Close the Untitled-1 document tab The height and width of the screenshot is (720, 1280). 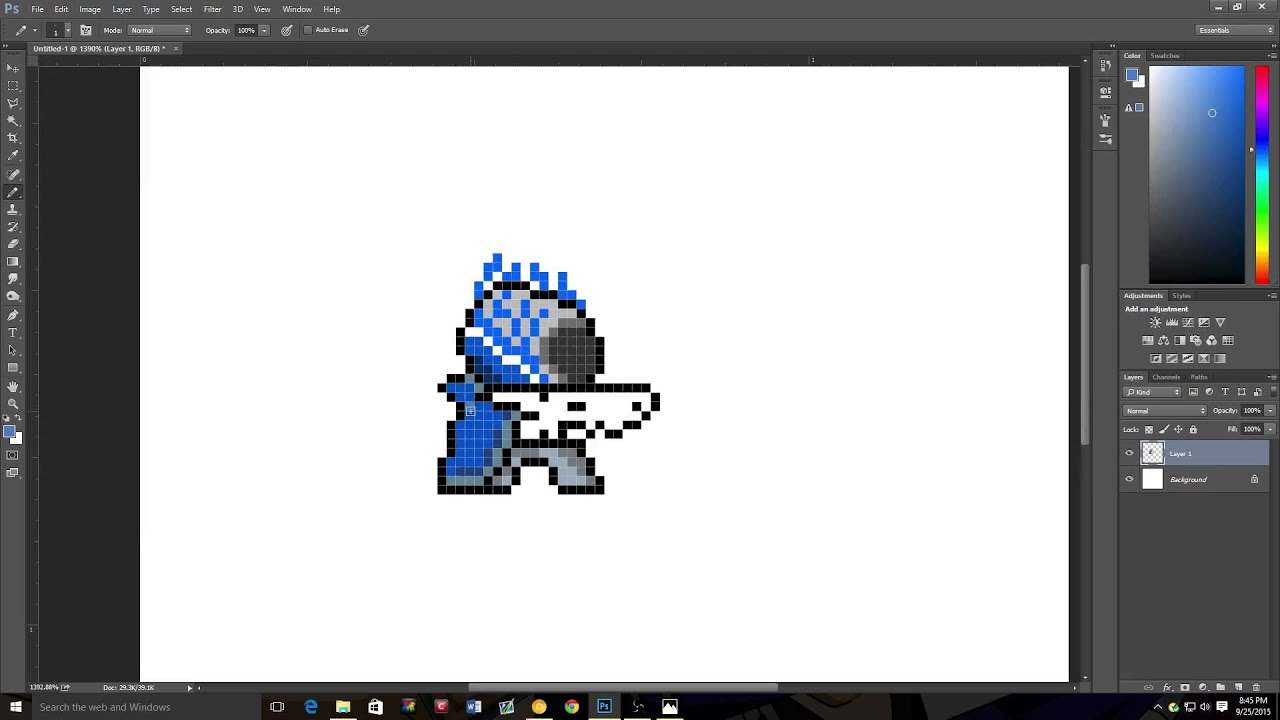175,48
